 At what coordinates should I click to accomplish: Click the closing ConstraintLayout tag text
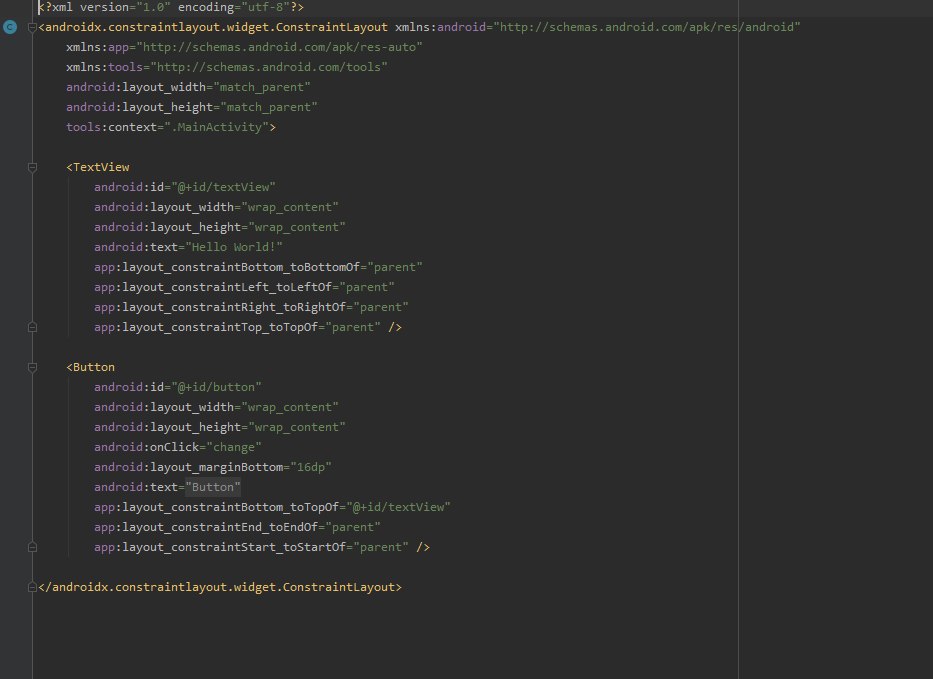(x=220, y=587)
